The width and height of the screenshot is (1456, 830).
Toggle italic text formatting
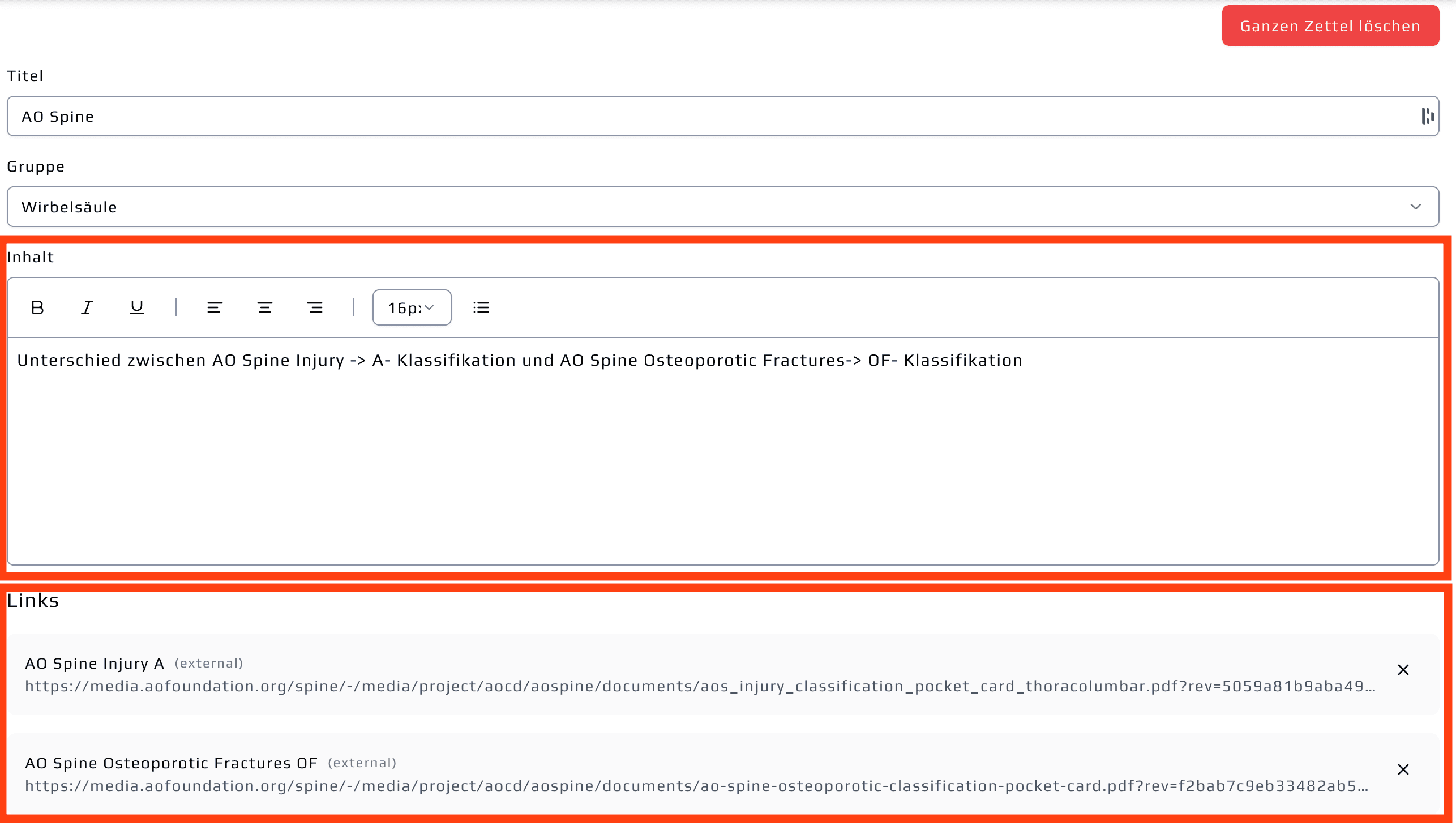click(87, 308)
